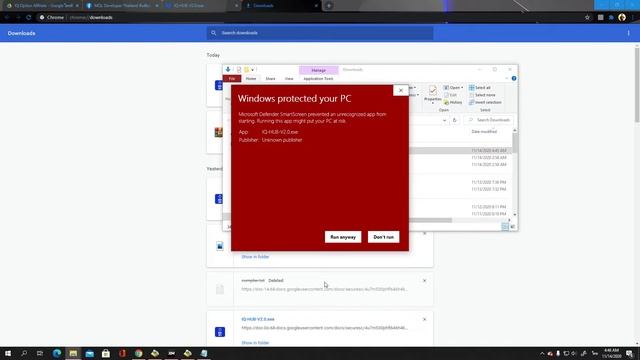Select the Application Tools tab
This screenshot has width=640, height=360.
click(x=318, y=78)
